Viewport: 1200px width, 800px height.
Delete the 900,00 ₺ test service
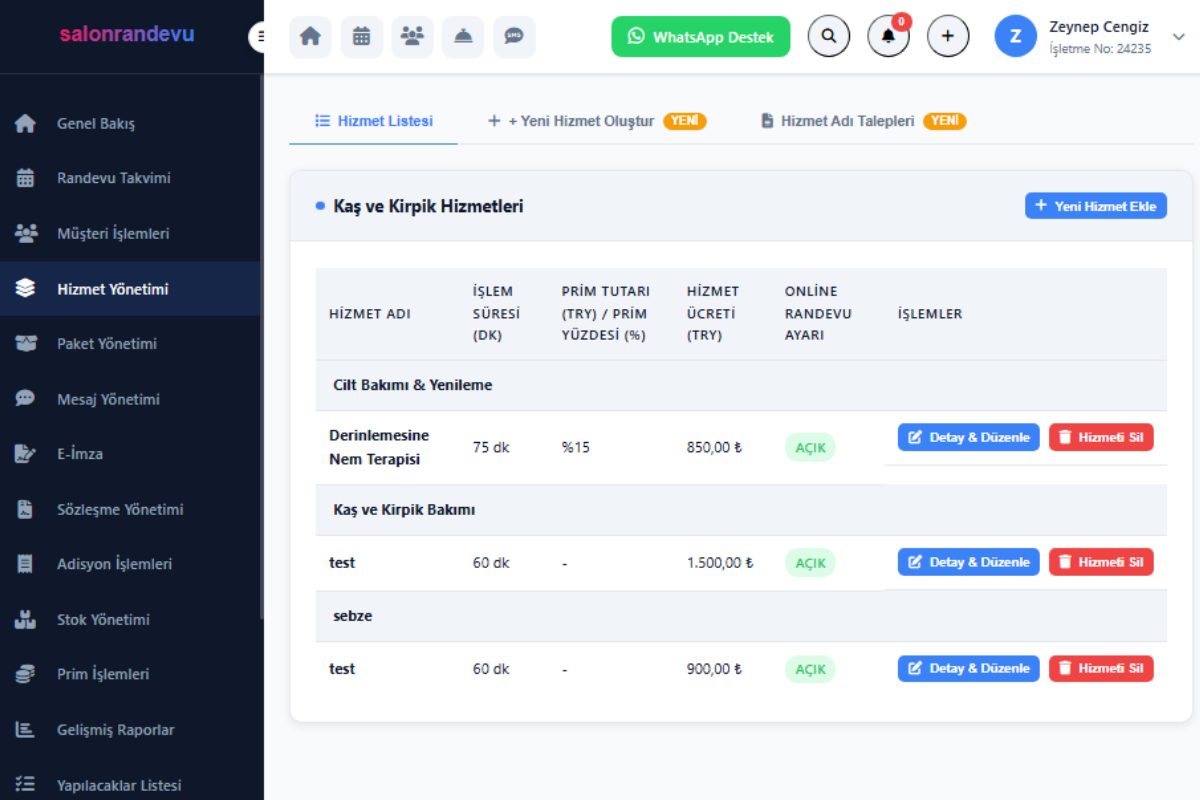click(x=1100, y=668)
